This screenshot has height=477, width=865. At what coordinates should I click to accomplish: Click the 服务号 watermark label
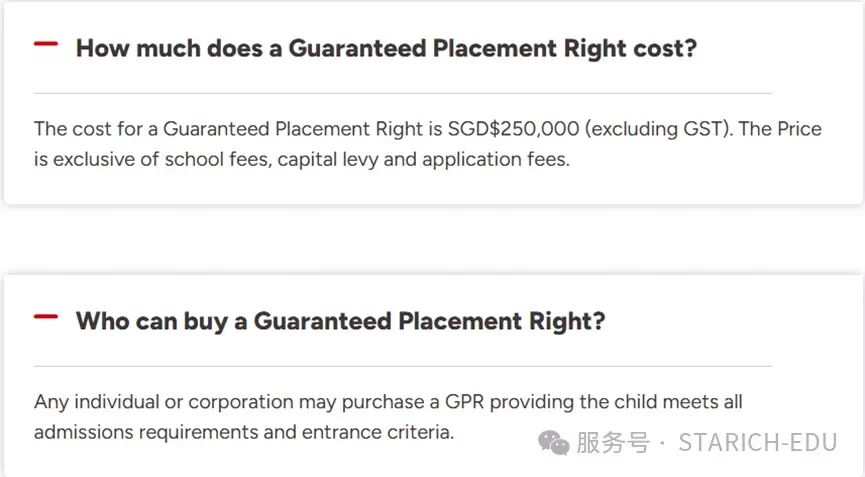click(x=613, y=443)
